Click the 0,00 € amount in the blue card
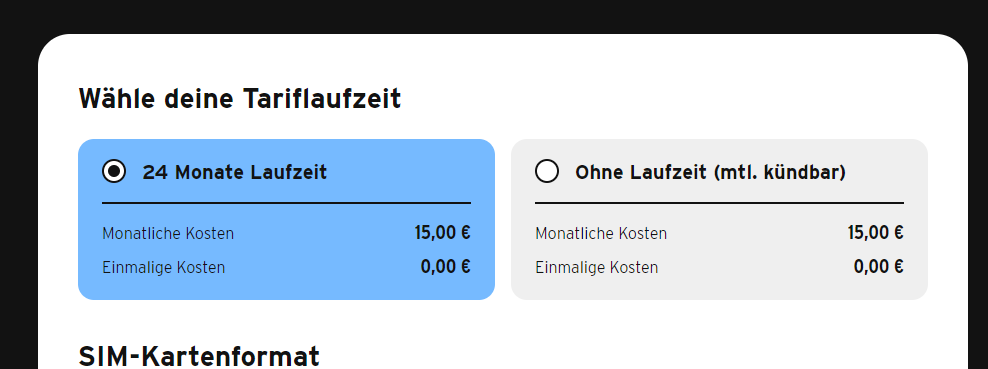This screenshot has width=988, height=369. [x=445, y=267]
